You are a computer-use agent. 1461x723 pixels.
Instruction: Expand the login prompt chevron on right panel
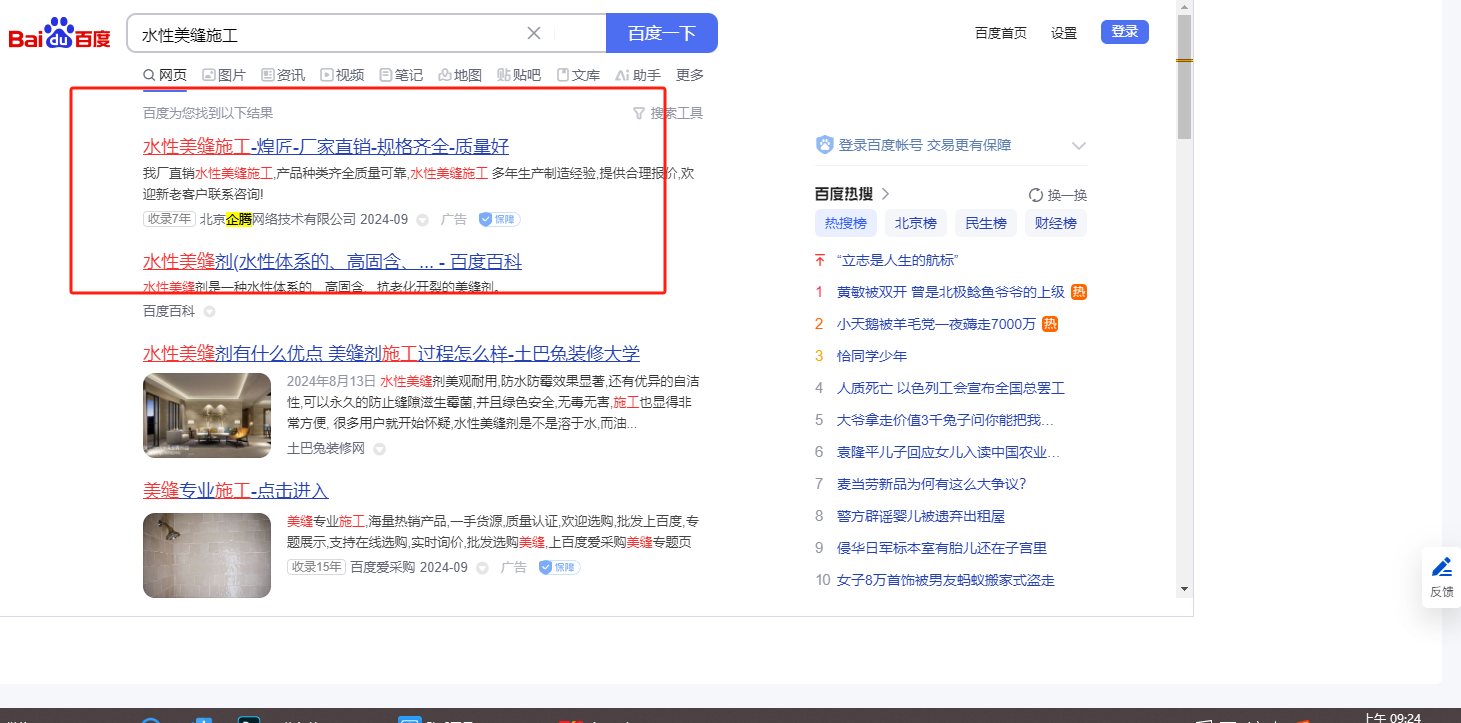click(1078, 146)
